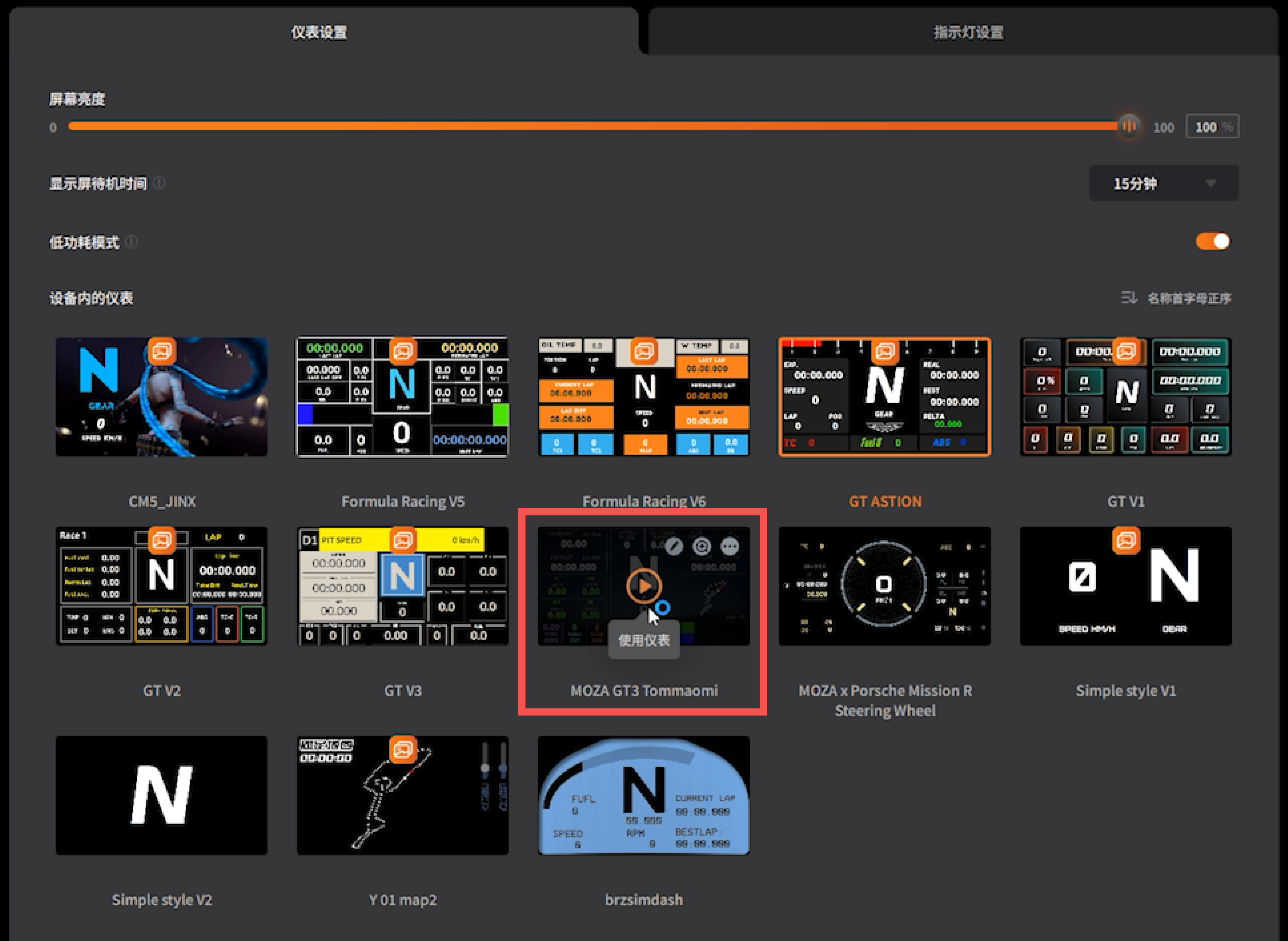Click orange image badge on Simple style V1
The width and height of the screenshot is (1288, 941).
click(x=1126, y=541)
